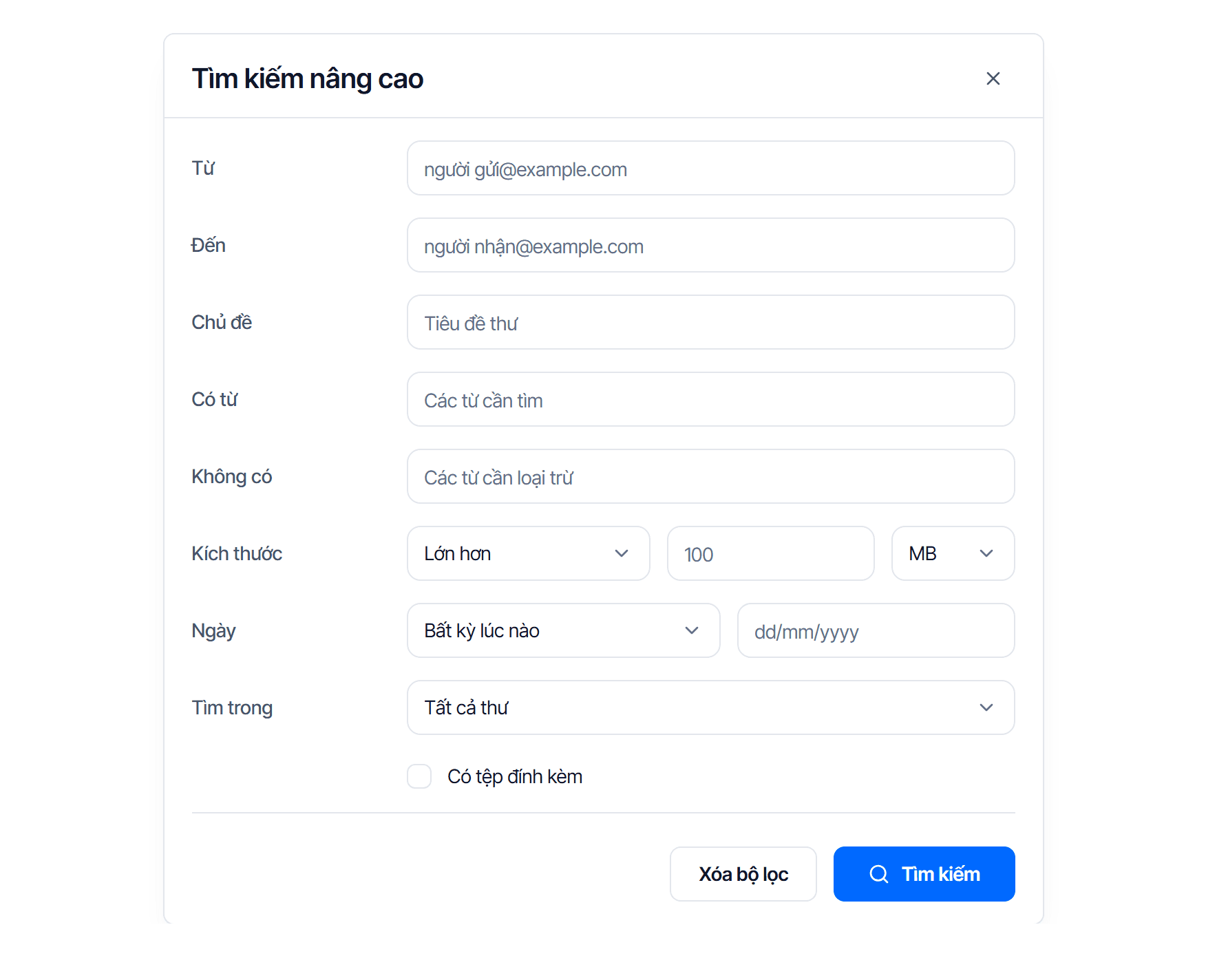
Task: Close the advanced search dialog with X icon
Action: pyautogui.click(x=993, y=78)
